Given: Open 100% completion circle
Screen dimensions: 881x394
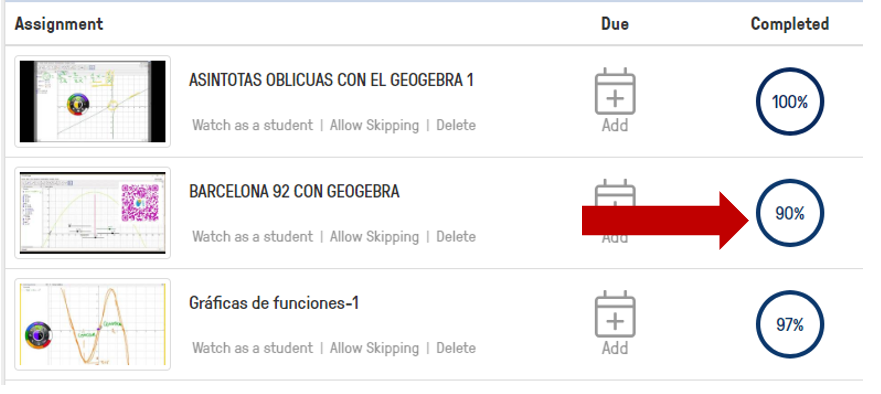Looking at the screenshot, I should [789, 102].
